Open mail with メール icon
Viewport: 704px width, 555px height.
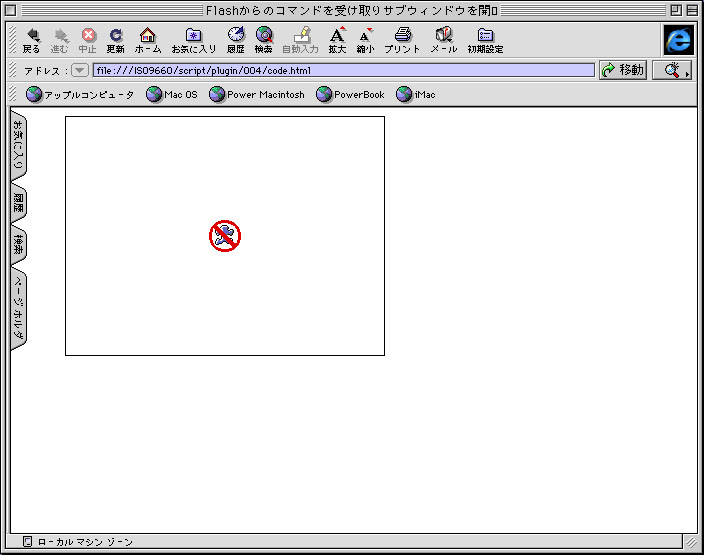pos(444,40)
